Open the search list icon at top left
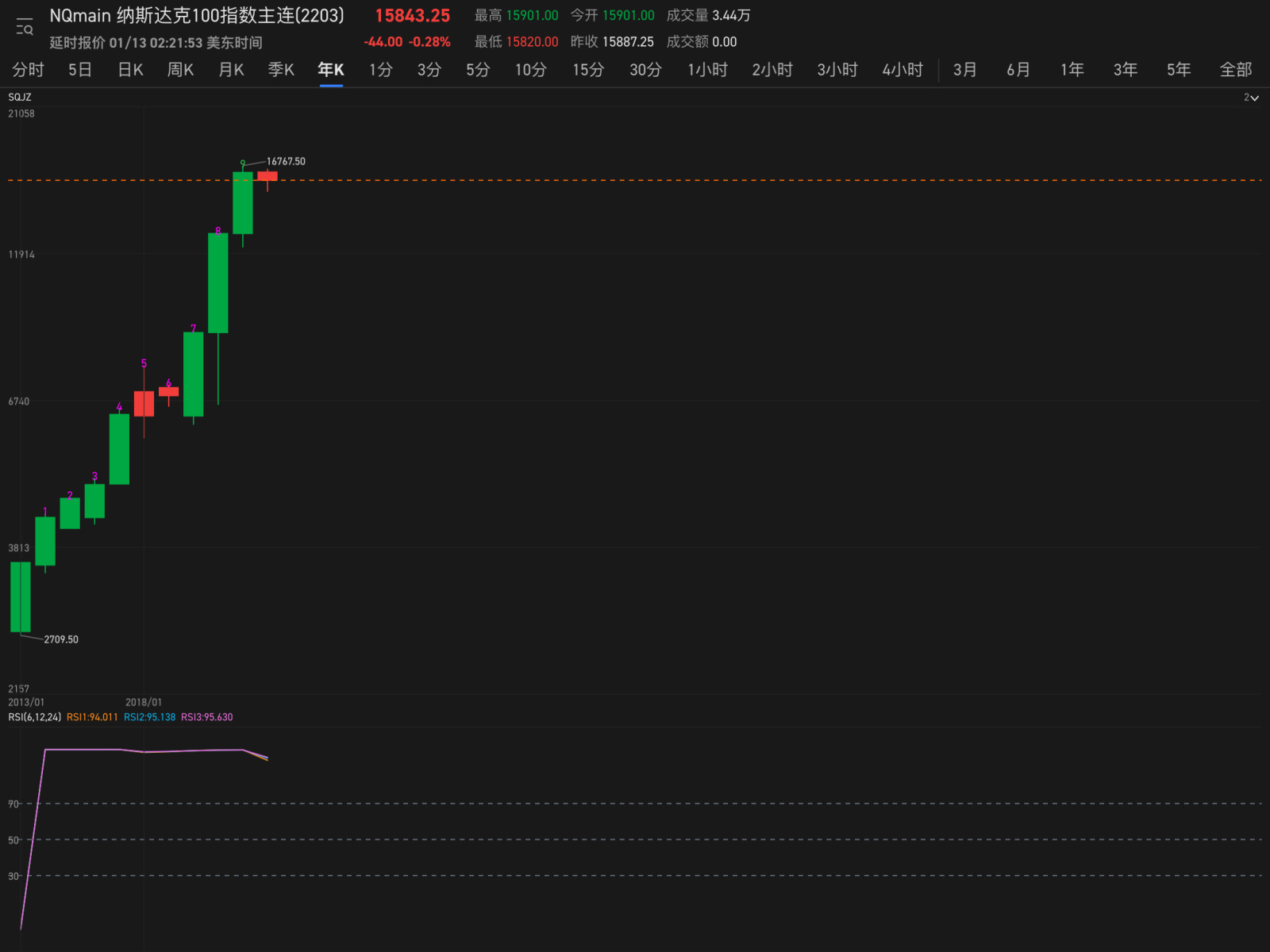 [25, 27]
